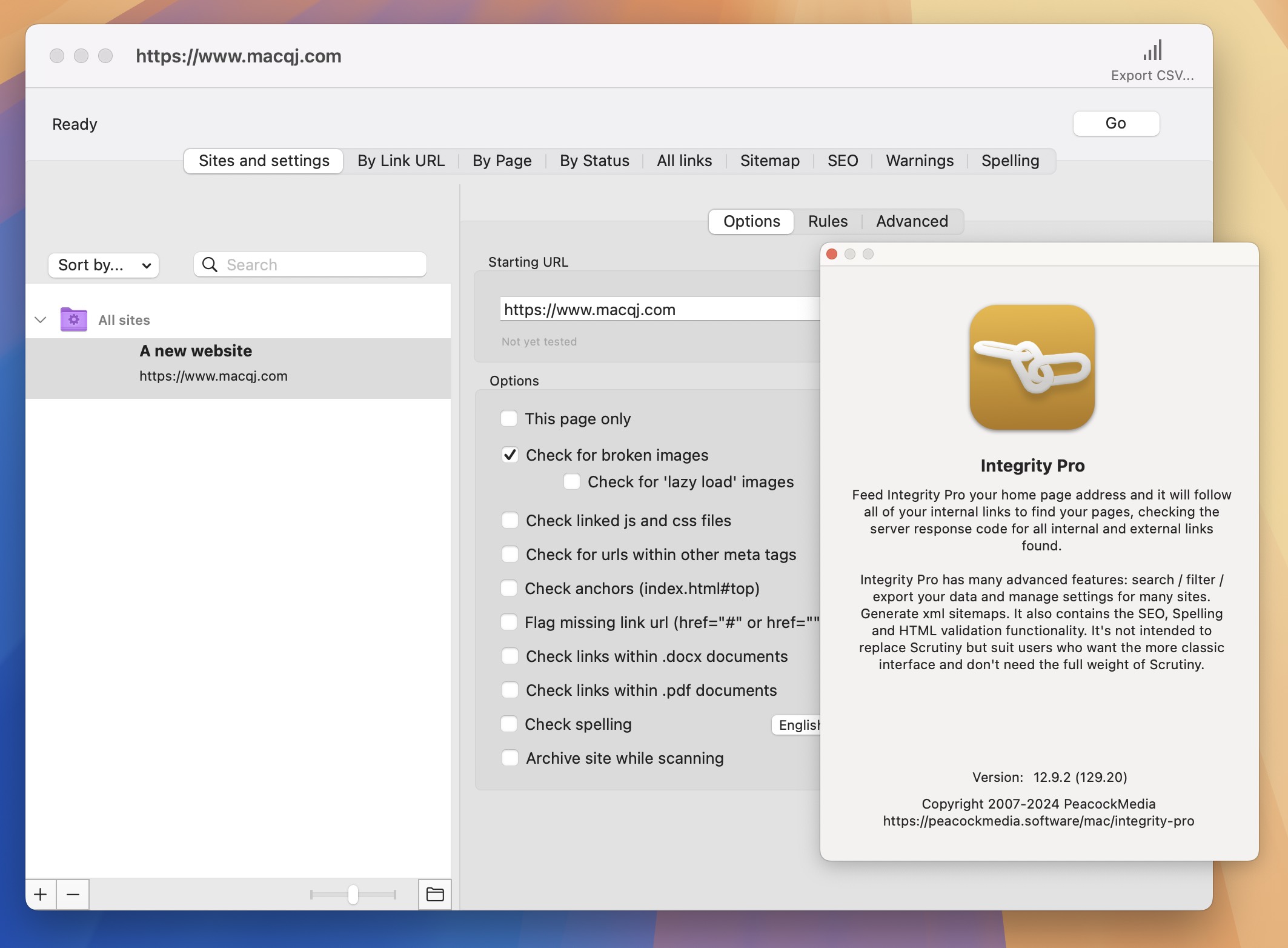Click the SEO tab icon
Image resolution: width=1288 pixels, height=948 pixels.
842,160
